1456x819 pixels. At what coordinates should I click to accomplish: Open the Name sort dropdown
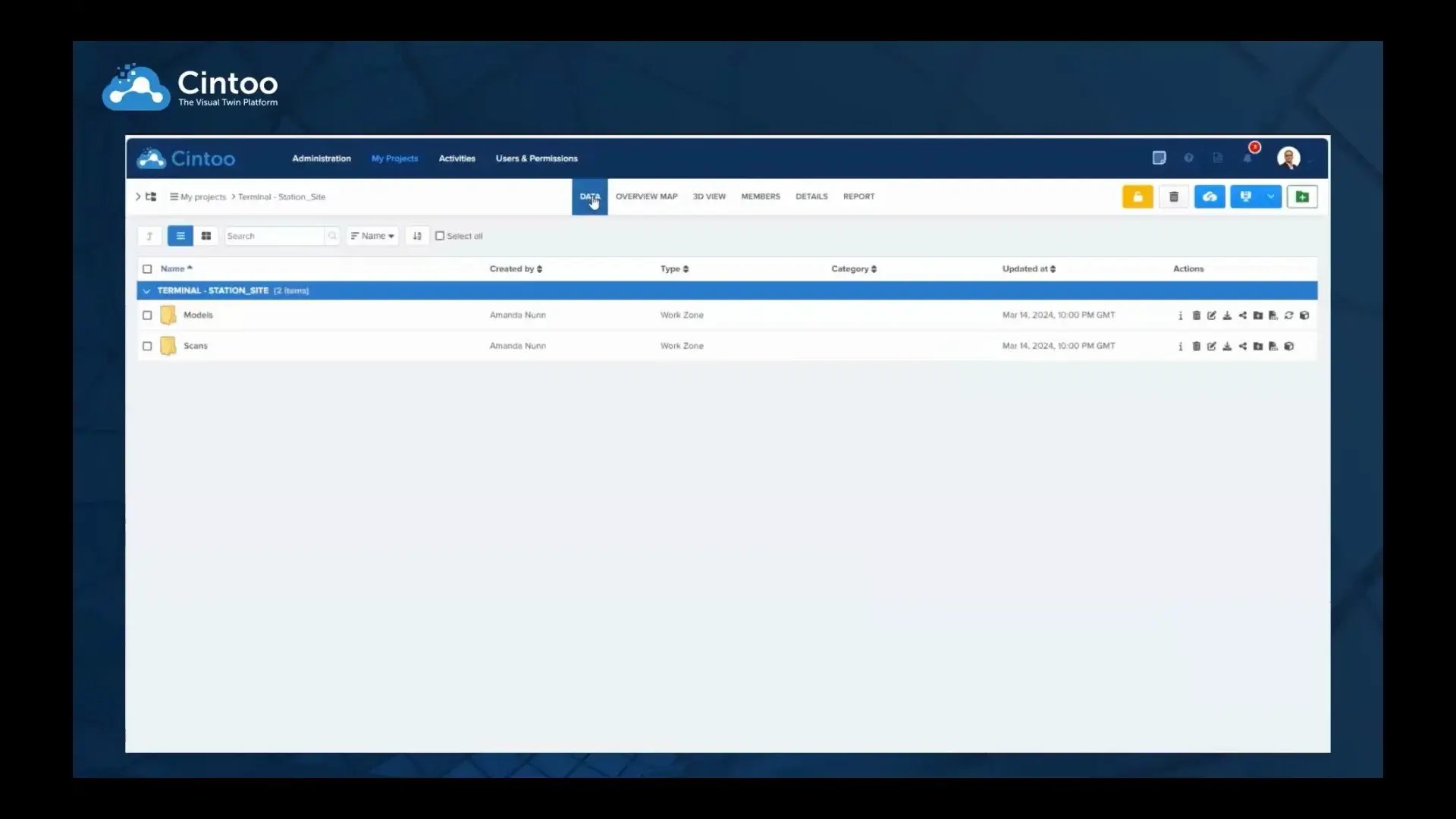(372, 236)
